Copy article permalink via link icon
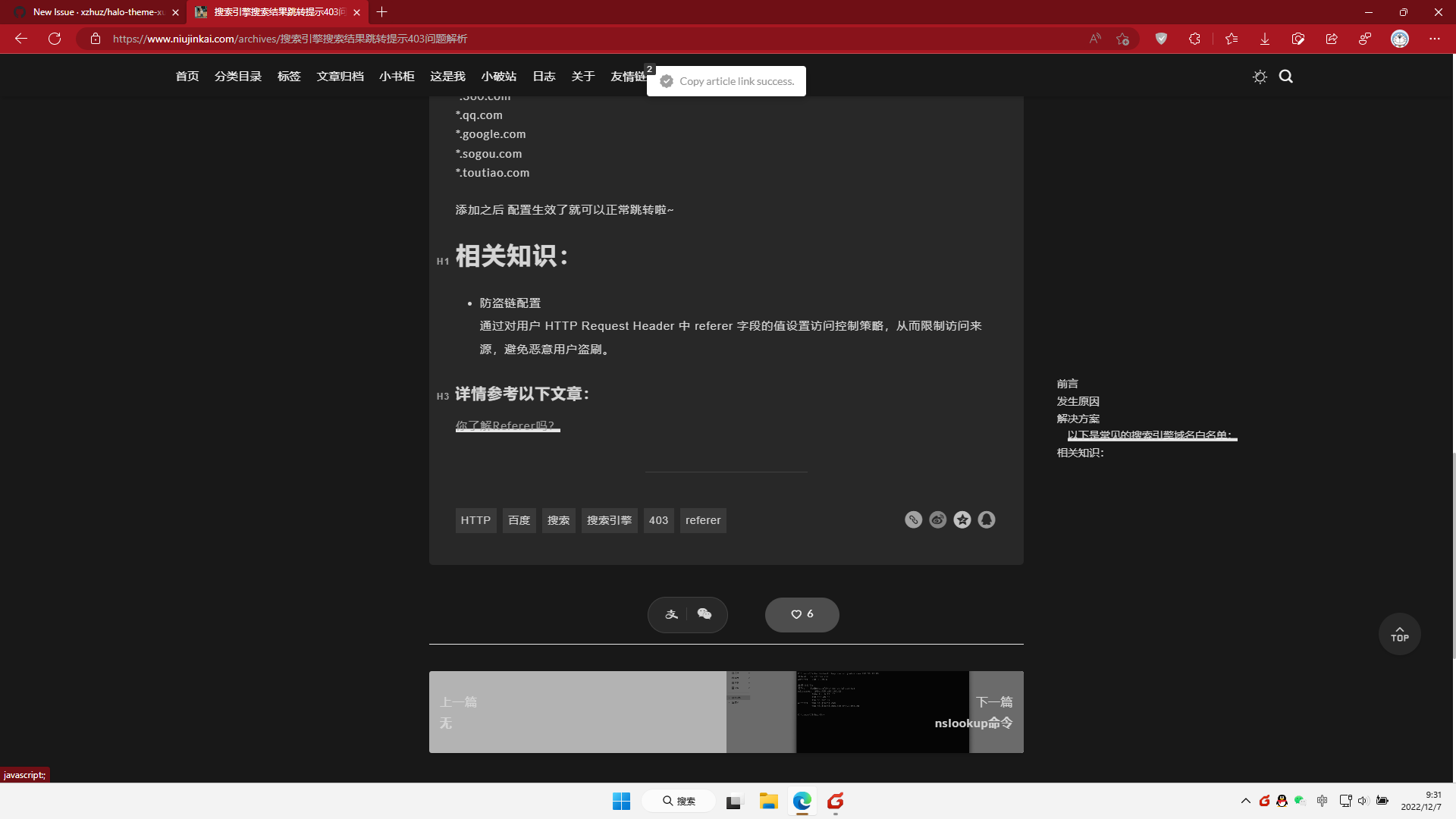This screenshot has width=1456, height=819. coord(913,519)
